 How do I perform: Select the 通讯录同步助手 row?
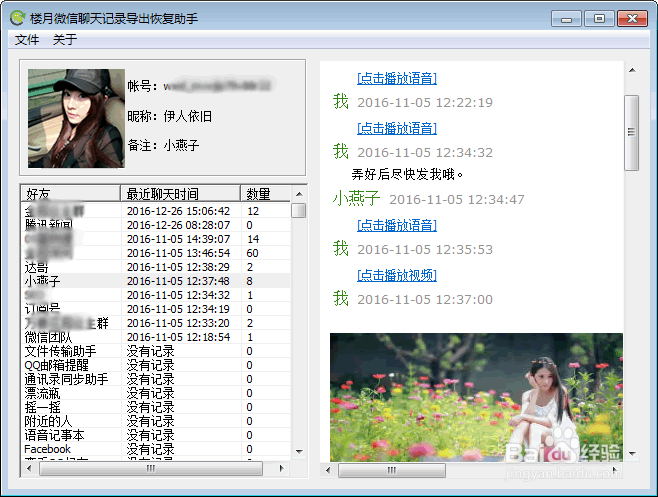155,379
